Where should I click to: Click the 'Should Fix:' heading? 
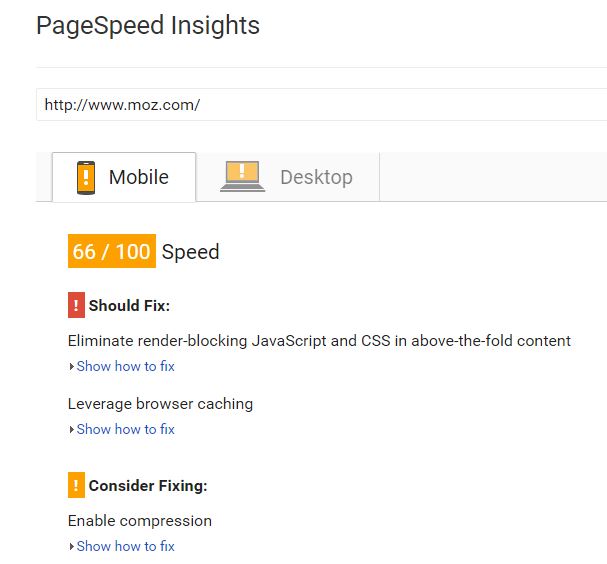click(x=129, y=305)
